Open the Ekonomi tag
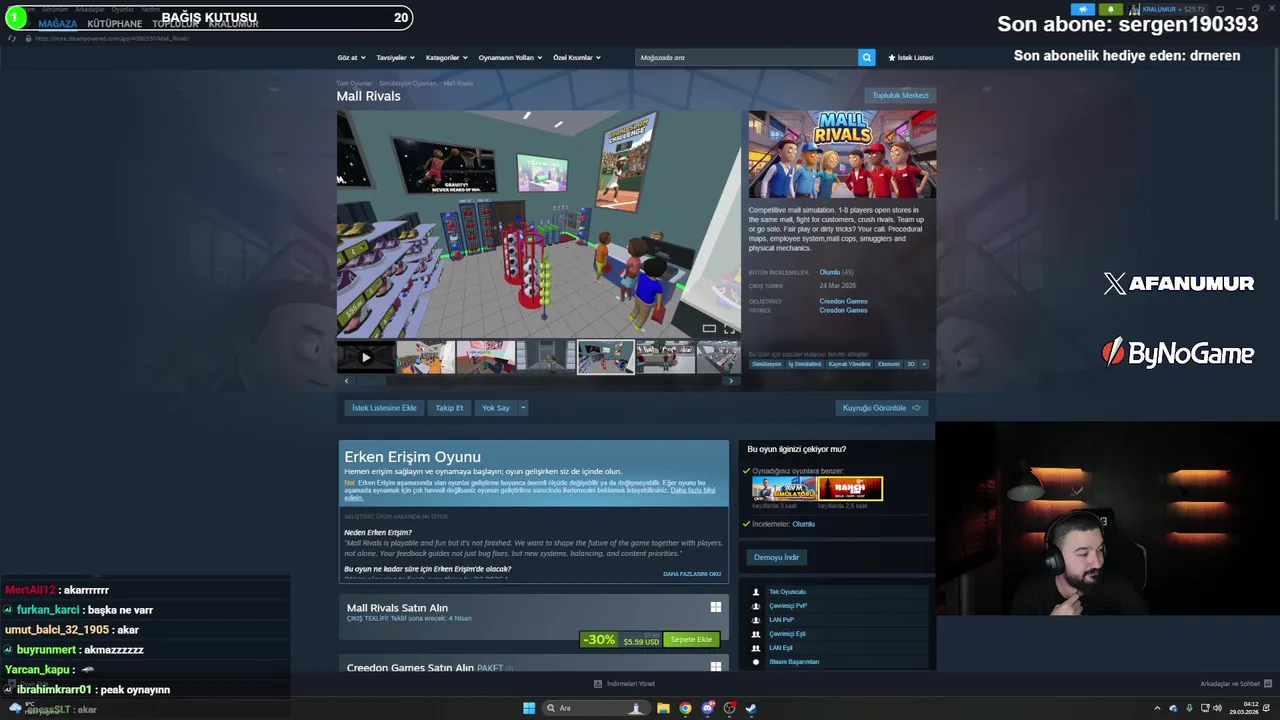1280x720 pixels. [888, 364]
